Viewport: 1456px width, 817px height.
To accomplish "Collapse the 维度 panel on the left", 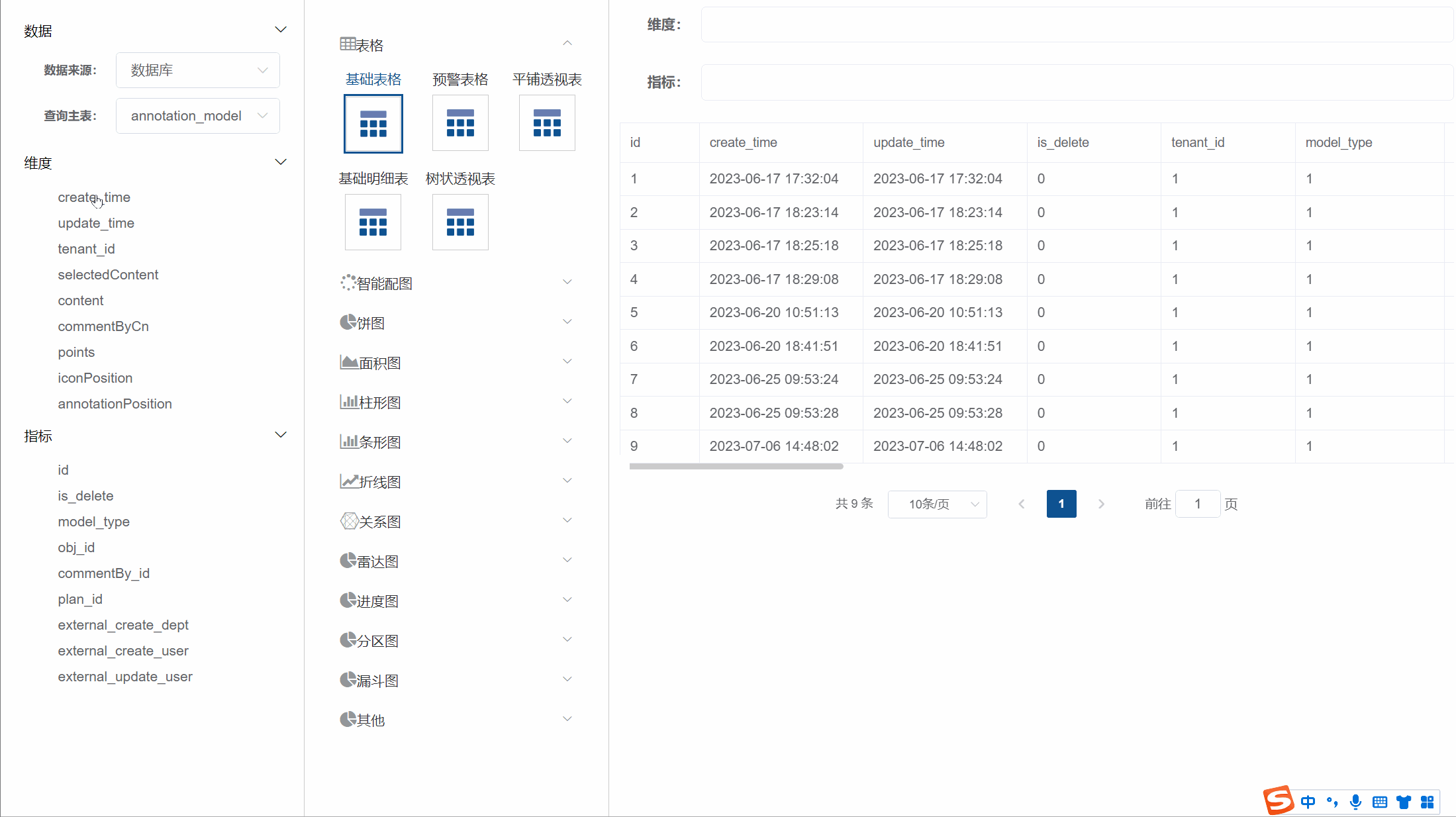I will (x=281, y=162).
